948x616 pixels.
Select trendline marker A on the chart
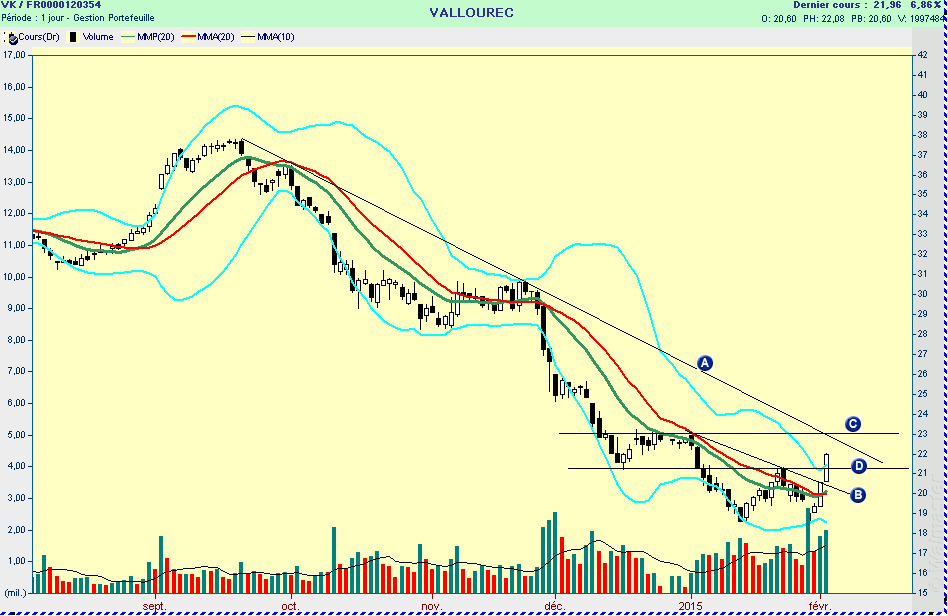704,363
